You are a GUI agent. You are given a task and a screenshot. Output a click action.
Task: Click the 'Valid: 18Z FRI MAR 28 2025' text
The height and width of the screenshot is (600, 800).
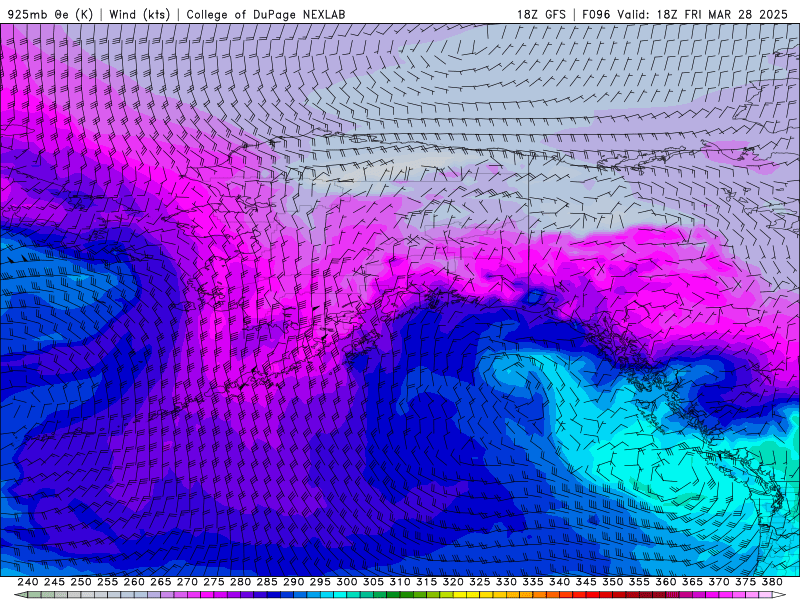[x=703, y=14]
